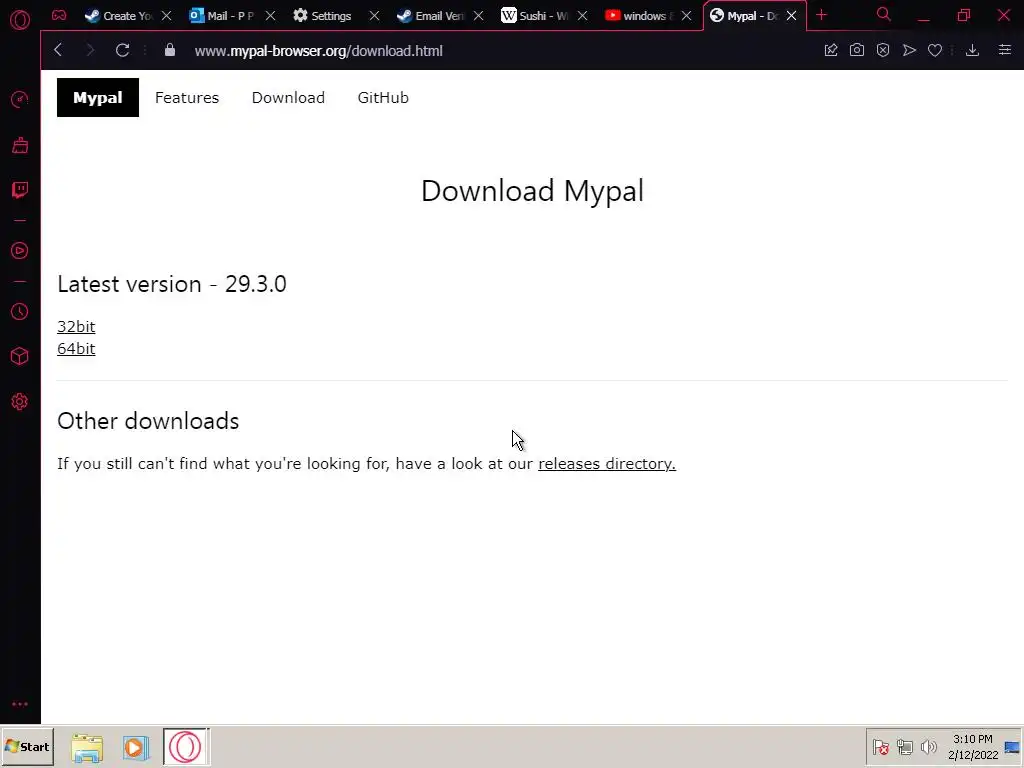Go back to previous page

58,50
